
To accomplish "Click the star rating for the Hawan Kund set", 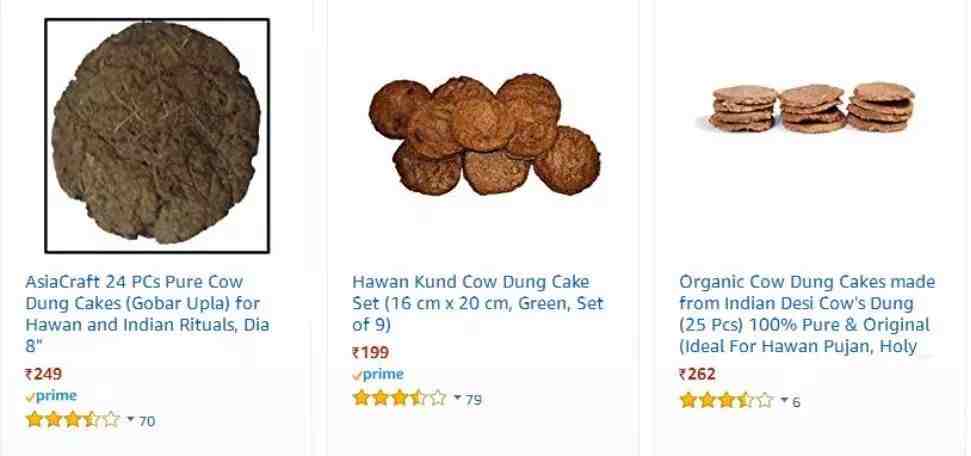I will click(x=400, y=398).
